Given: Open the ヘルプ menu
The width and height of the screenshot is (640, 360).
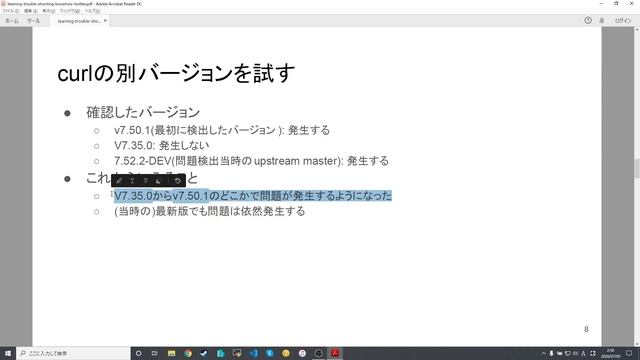Looking at the screenshot, I should (92, 11).
